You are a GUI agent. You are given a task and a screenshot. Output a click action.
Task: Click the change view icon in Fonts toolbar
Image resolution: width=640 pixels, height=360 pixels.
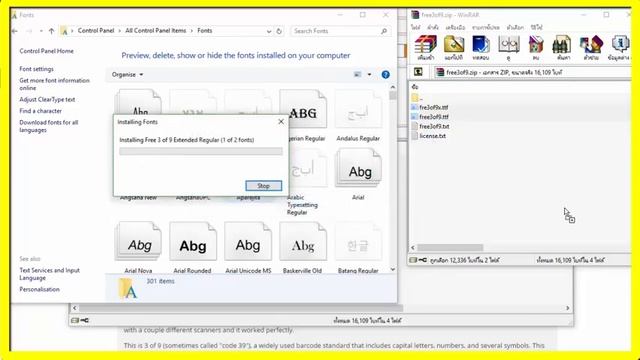[x=358, y=75]
